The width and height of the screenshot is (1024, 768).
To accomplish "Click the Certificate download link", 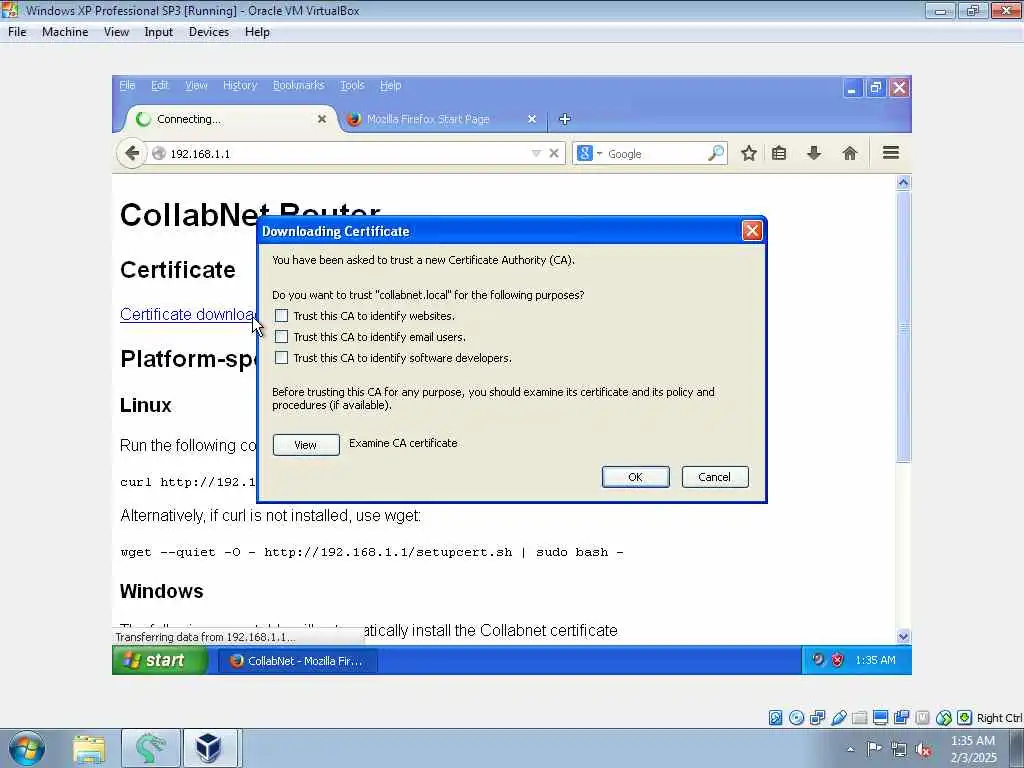I will (x=188, y=314).
